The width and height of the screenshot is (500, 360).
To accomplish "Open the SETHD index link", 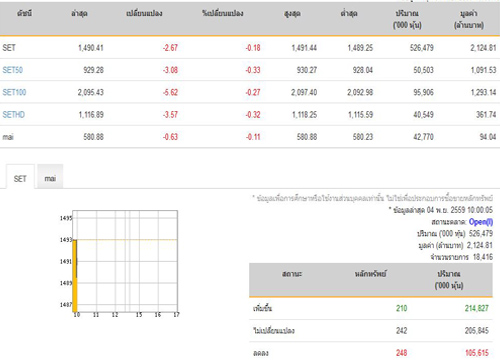I will [14, 115].
